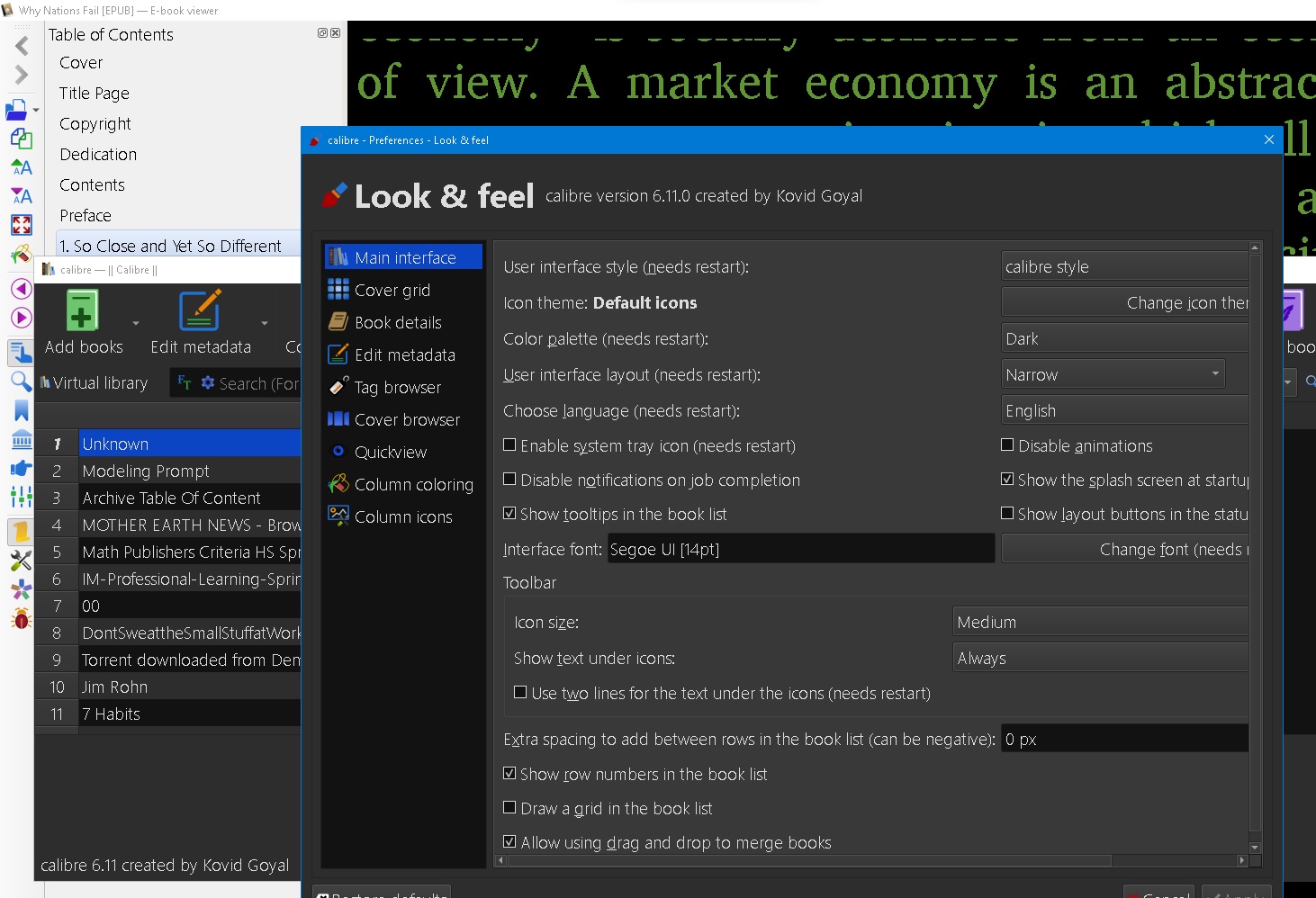Click the Add books icon in calibre
The image size is (1316, 898).
click(82, 311)
